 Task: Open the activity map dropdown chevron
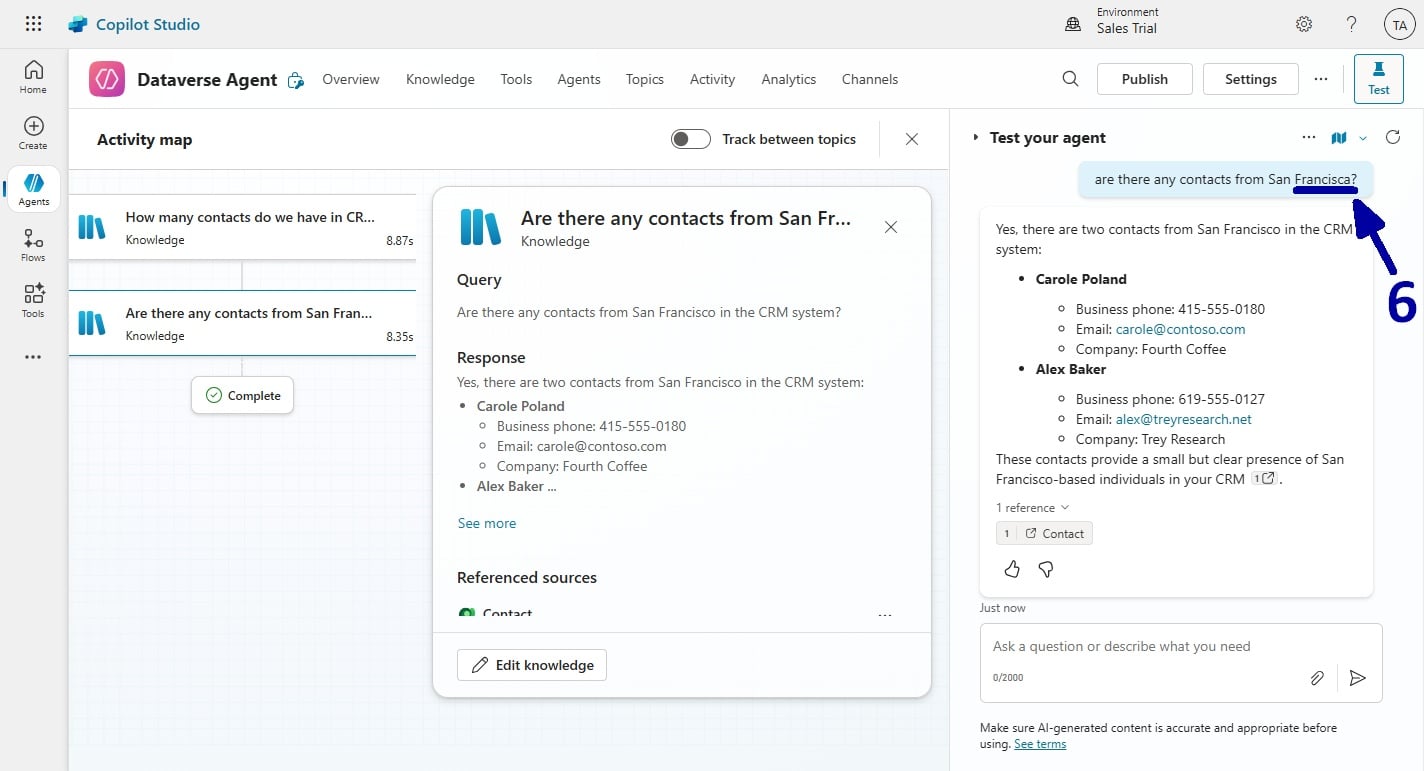coord(1362,139)
